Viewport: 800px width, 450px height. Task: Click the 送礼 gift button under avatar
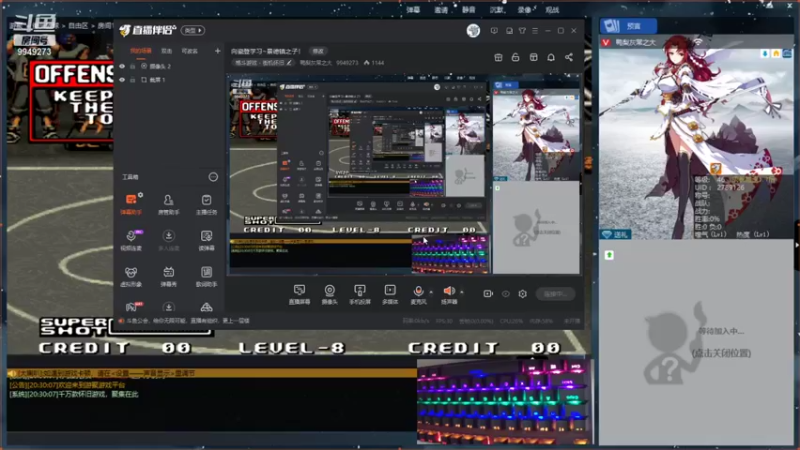pyautogui.click(x=616, y=234)
